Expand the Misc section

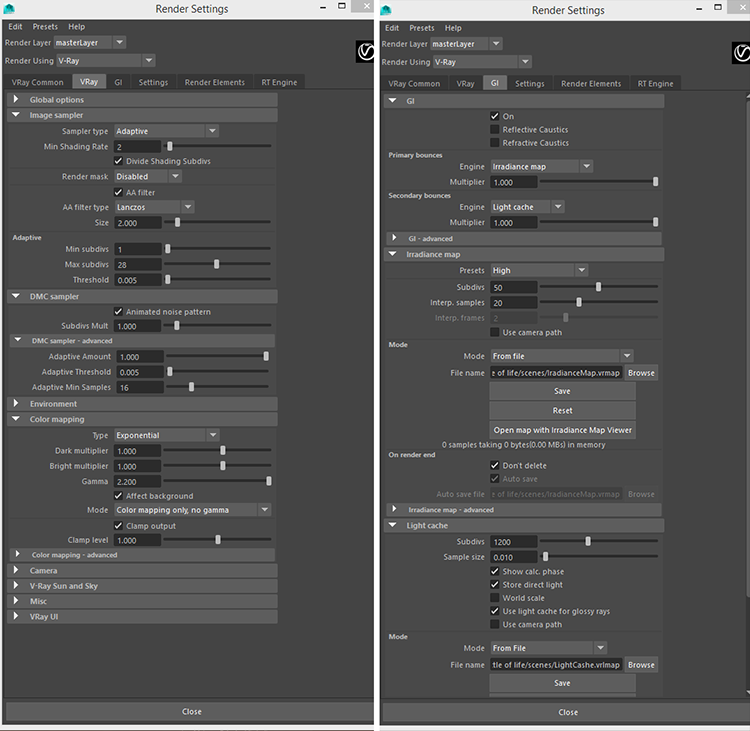click(x=143, y=601)
